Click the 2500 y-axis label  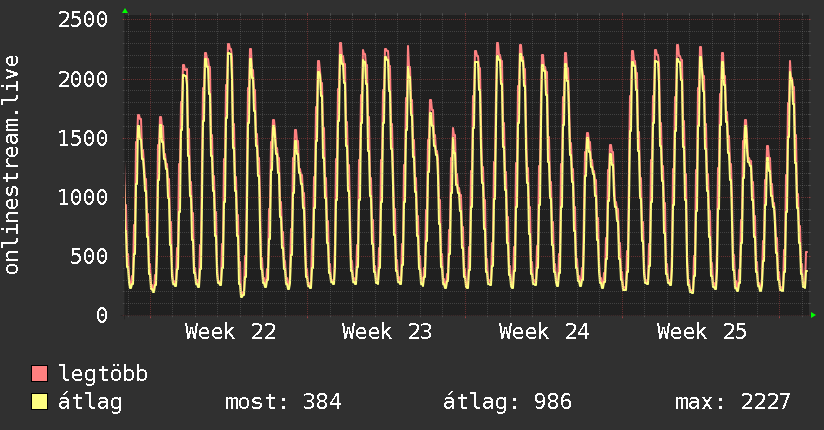click(83, 20)
